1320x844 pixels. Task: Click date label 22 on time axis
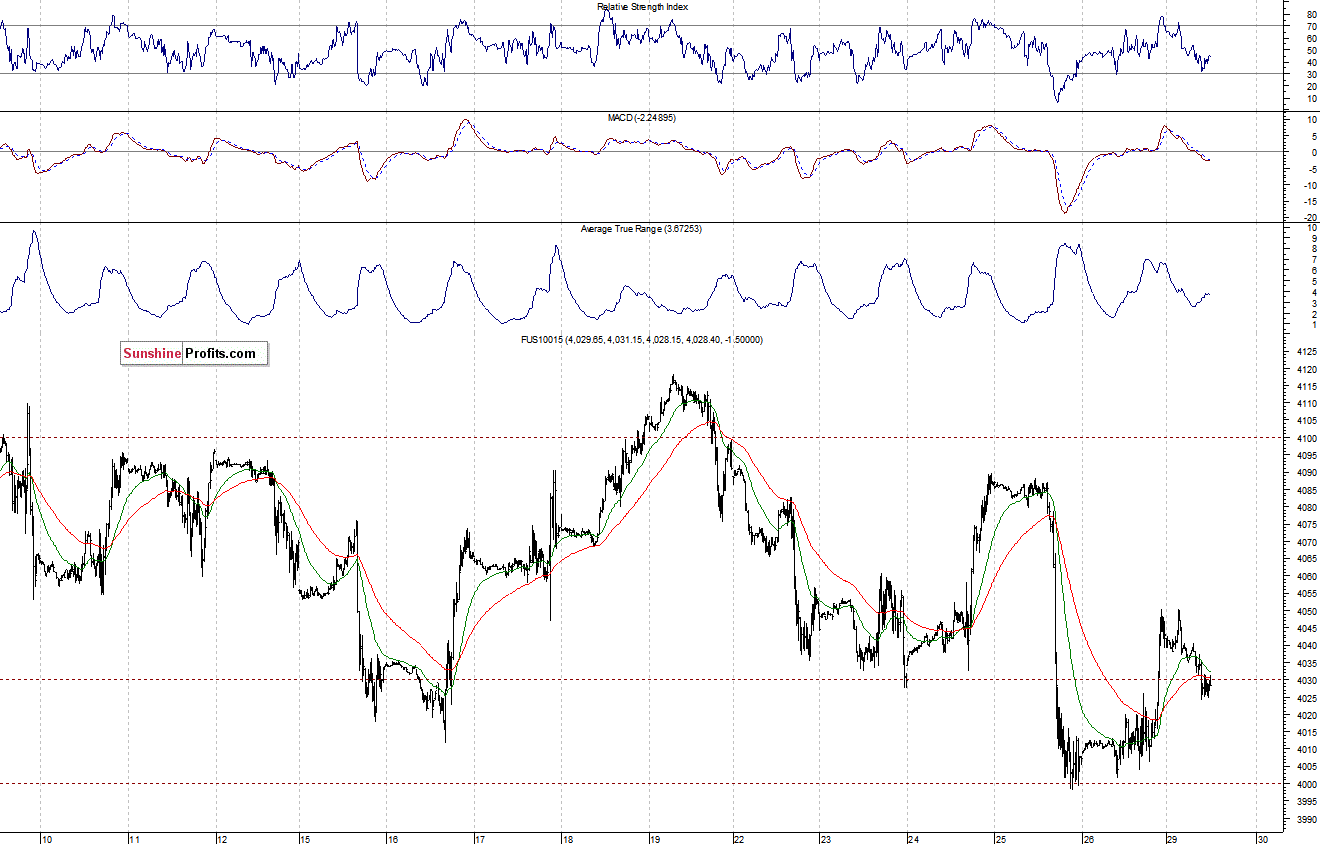740,838
